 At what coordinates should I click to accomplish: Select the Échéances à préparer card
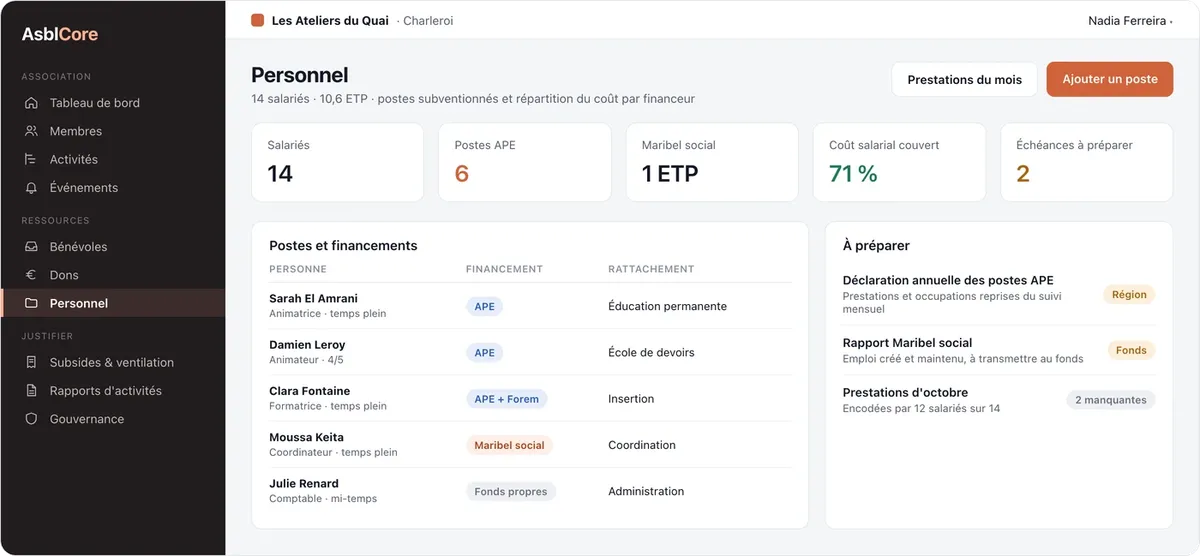pyautogui.click(x=1086, y=162)
